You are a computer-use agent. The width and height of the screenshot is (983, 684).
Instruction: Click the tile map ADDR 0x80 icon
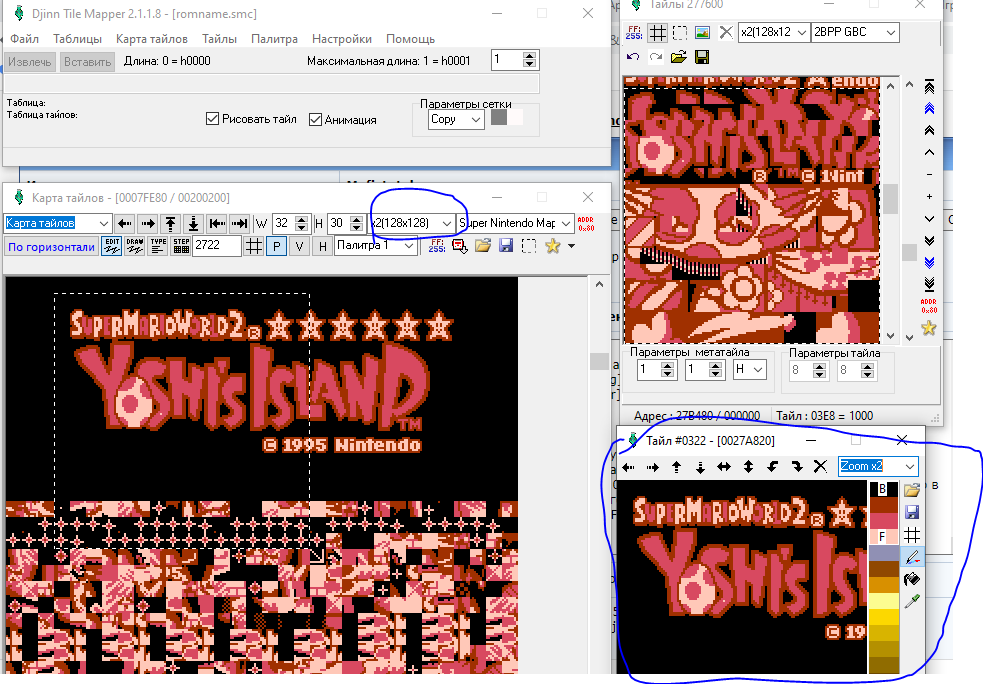(586, 224)
